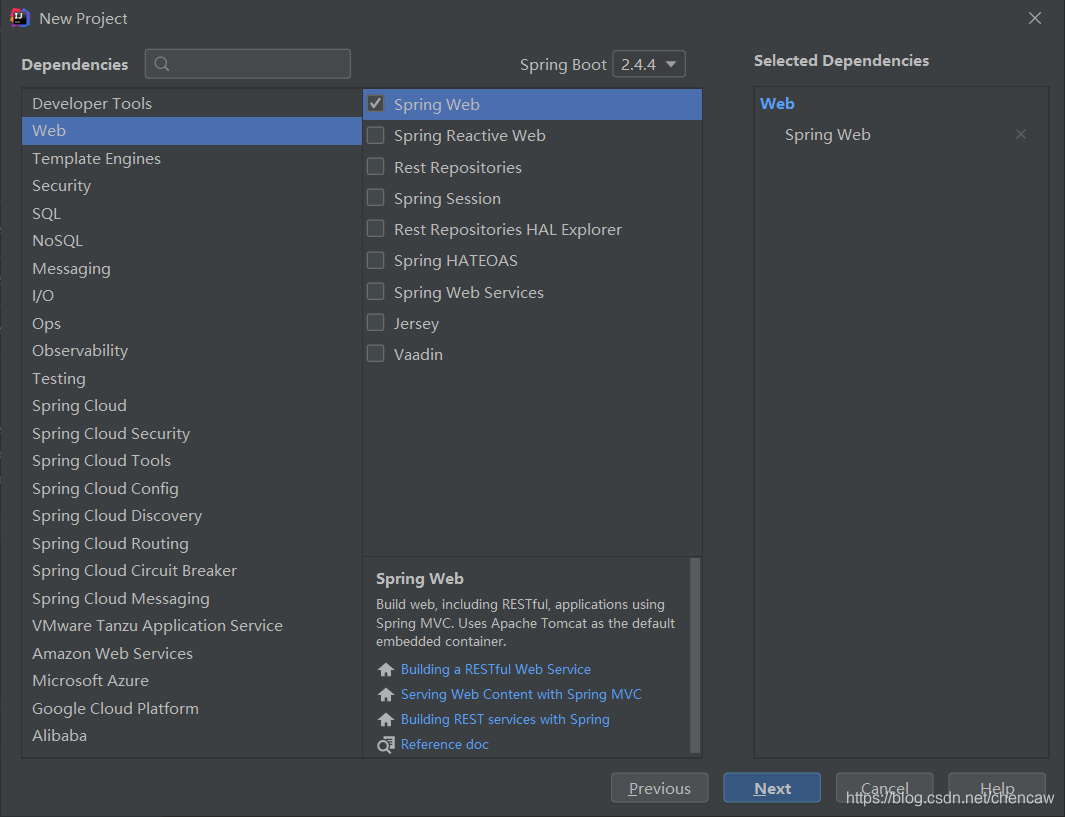Choose the Alibaba category
The image size is (1065, 817).
(x=192, y=736)
